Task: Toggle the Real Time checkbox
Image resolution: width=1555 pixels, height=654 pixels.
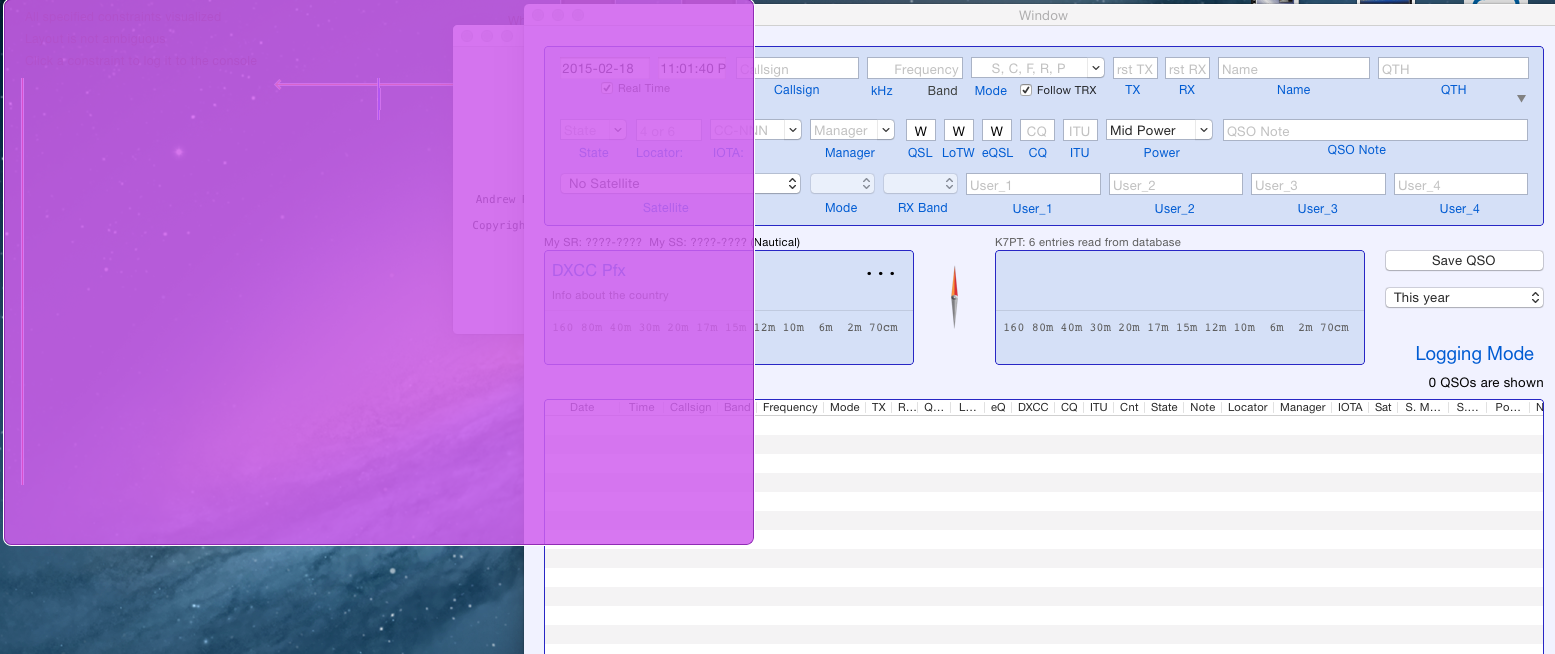Action: click(x=607, y=88)
